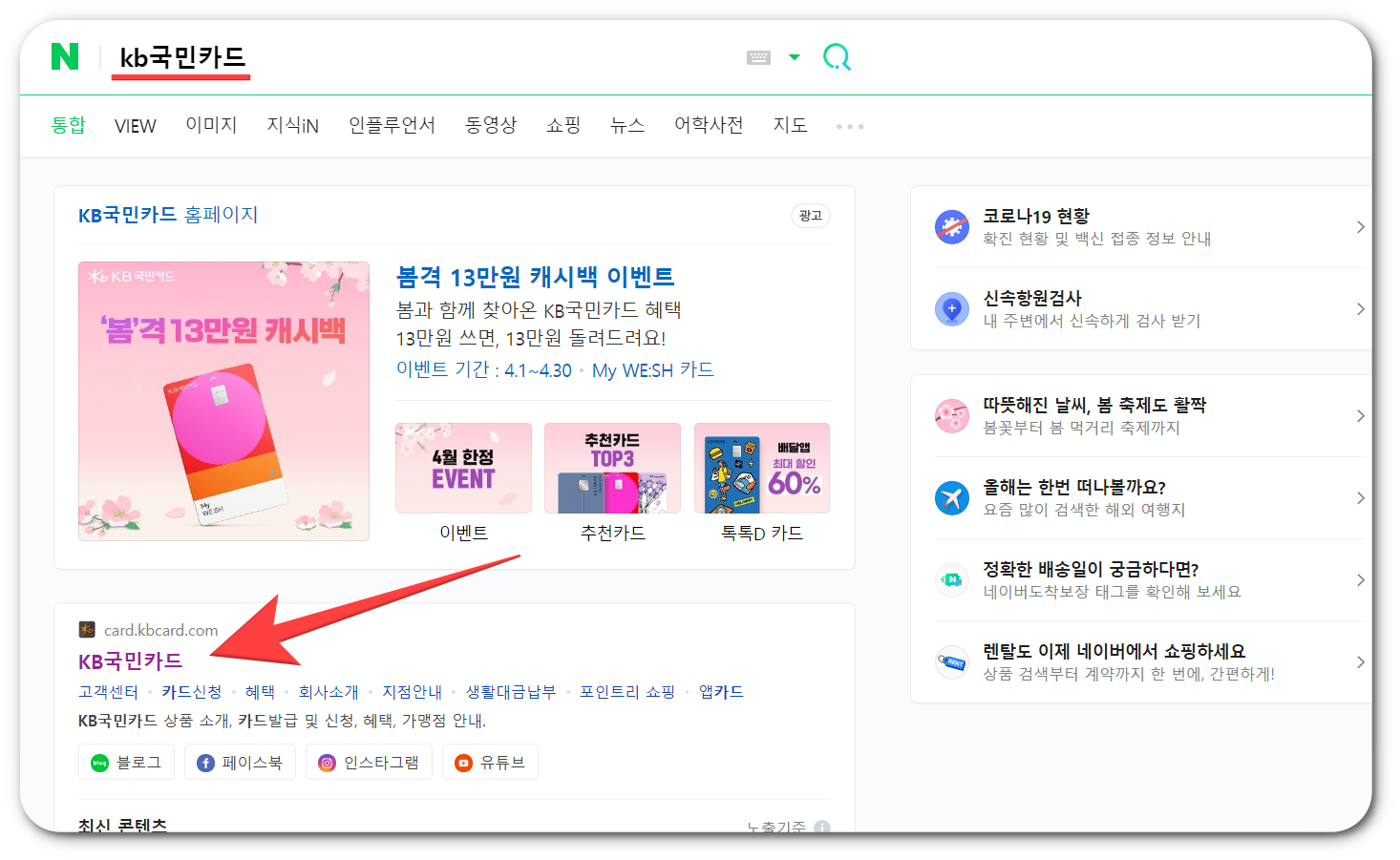This screenshot has height=860, width=1400.
Task: Open the on-screen keyboard icon
Action: pyautogui.click(x=757, y=56)
